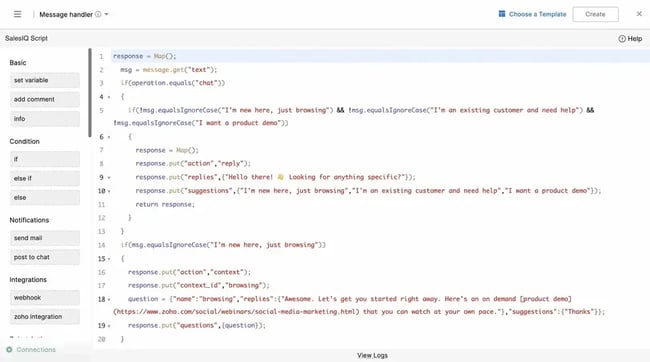The height and width of the screenshot is (362, 650).
Task: Insert a set variable block
Action: [x=45, y=80]
